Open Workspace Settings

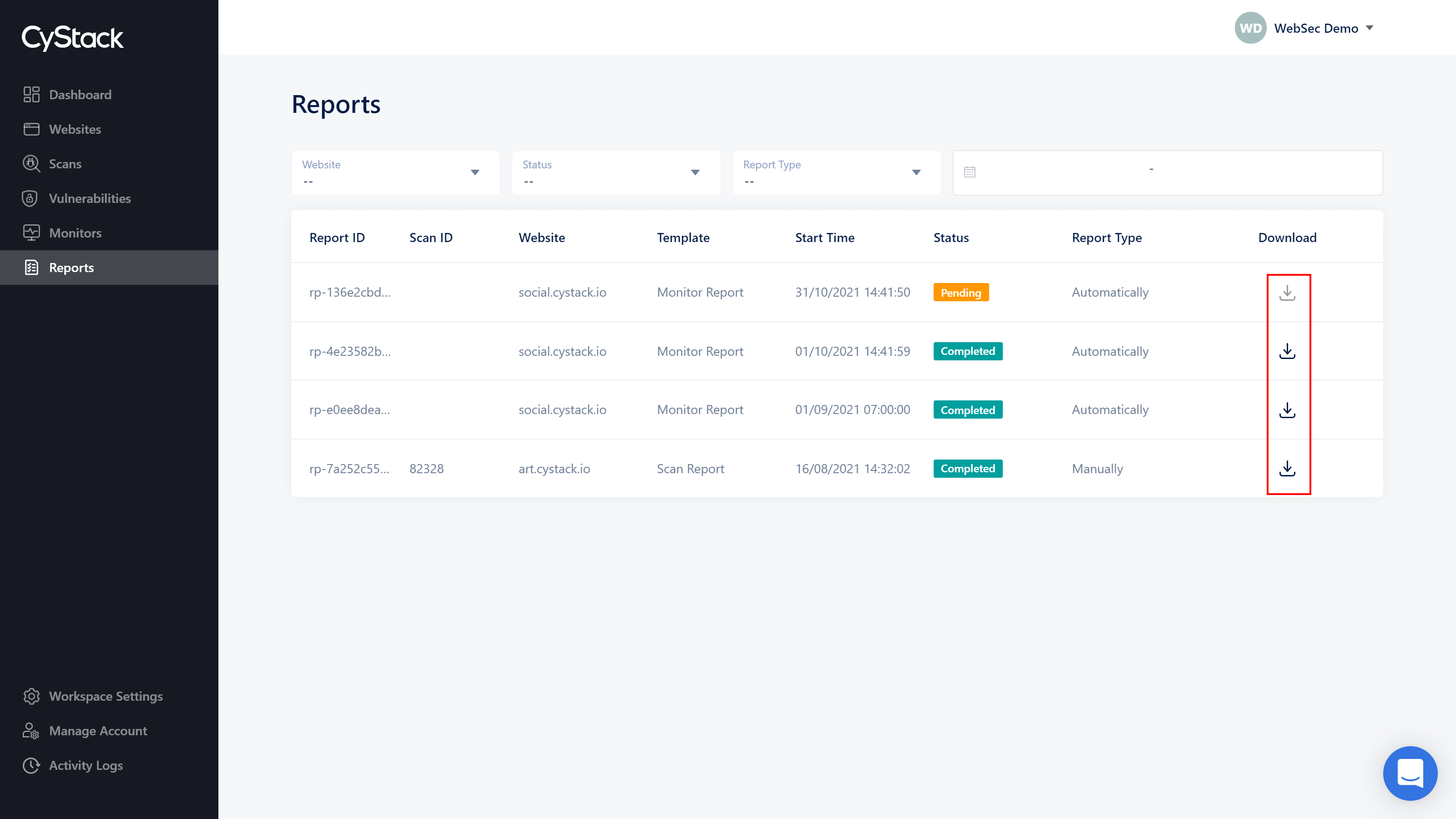[109, 696]
